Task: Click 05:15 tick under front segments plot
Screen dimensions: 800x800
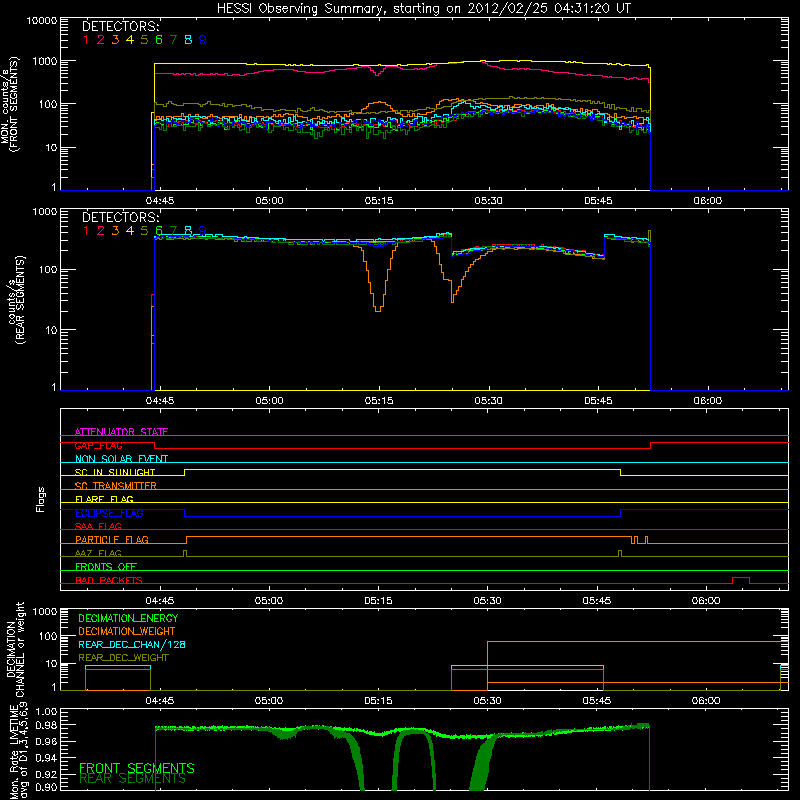Action: (x=379, y=201)
